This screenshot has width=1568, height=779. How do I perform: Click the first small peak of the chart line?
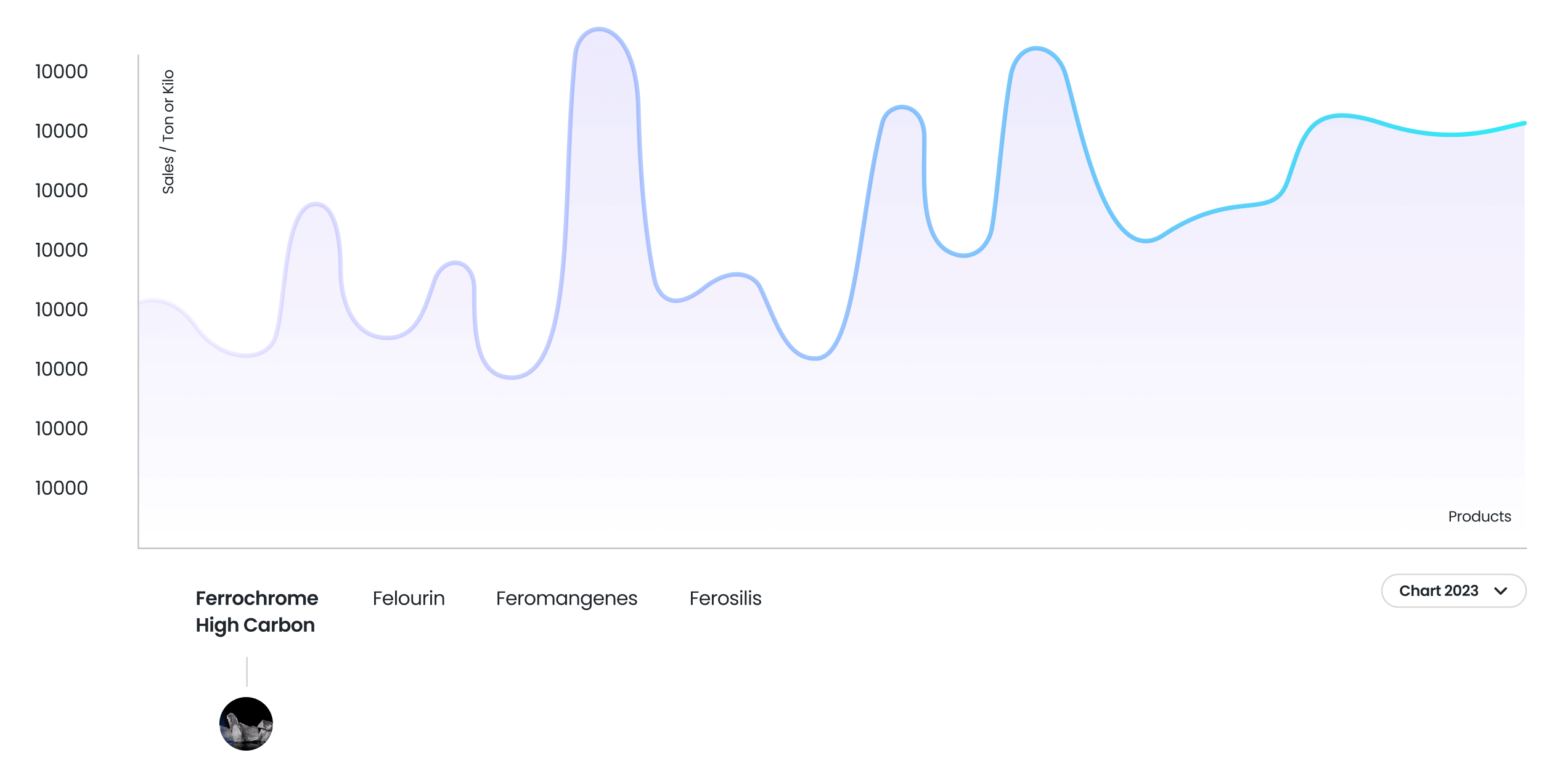coord(316,204)
